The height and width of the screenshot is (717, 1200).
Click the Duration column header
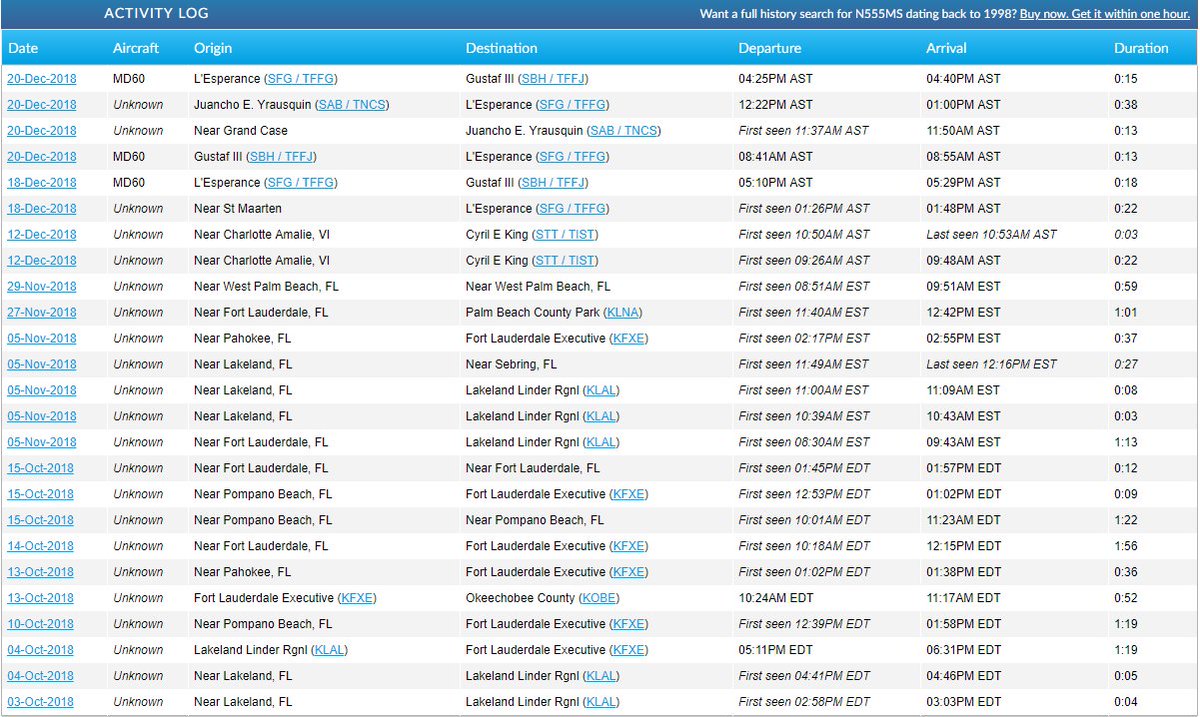point(1141,48)
